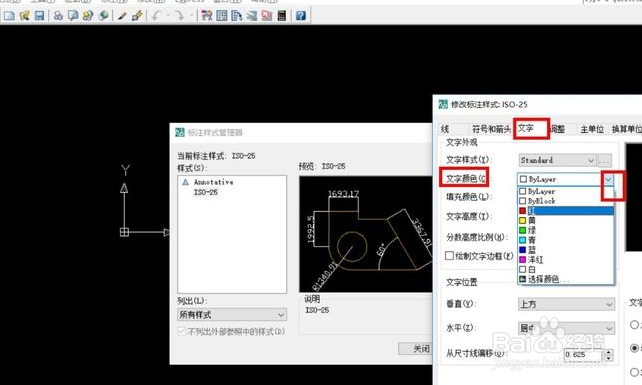Open the 水平 居中 dropdown
This screenshot has height=385, width=642.
coord(566,328)
